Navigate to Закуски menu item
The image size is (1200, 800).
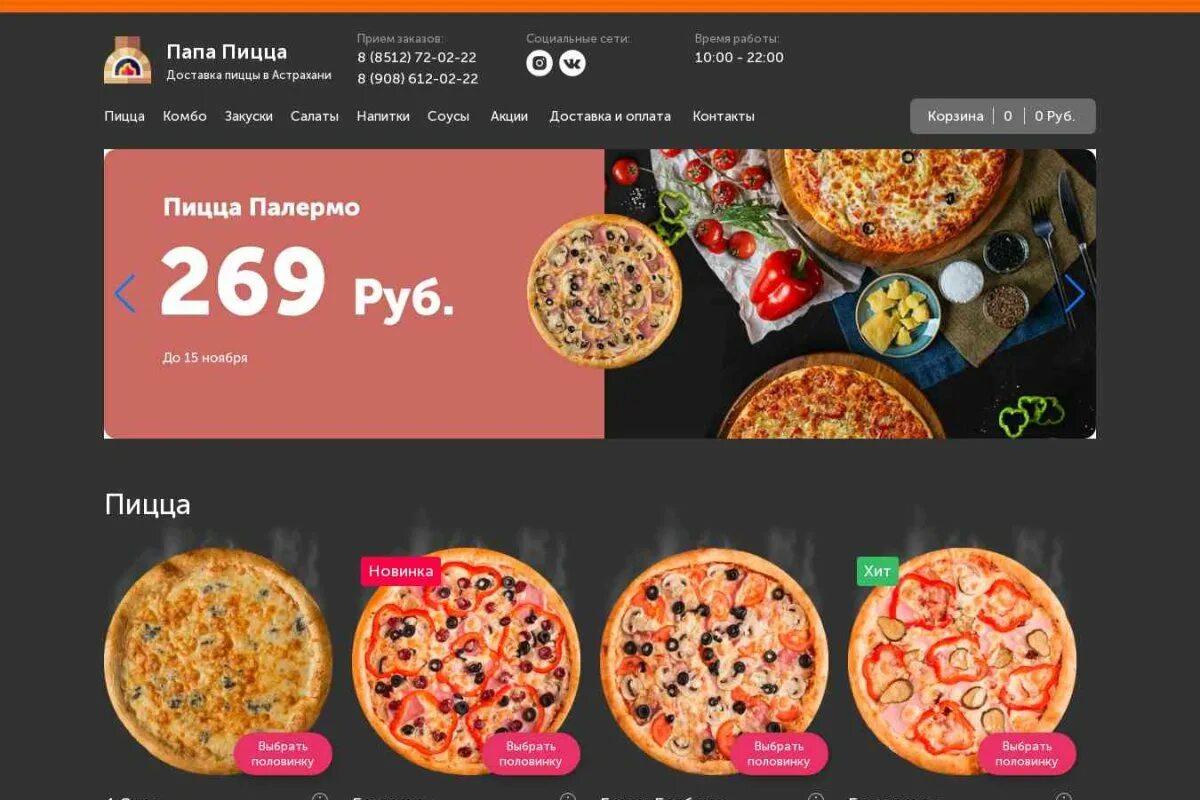[x=249, y=116]
